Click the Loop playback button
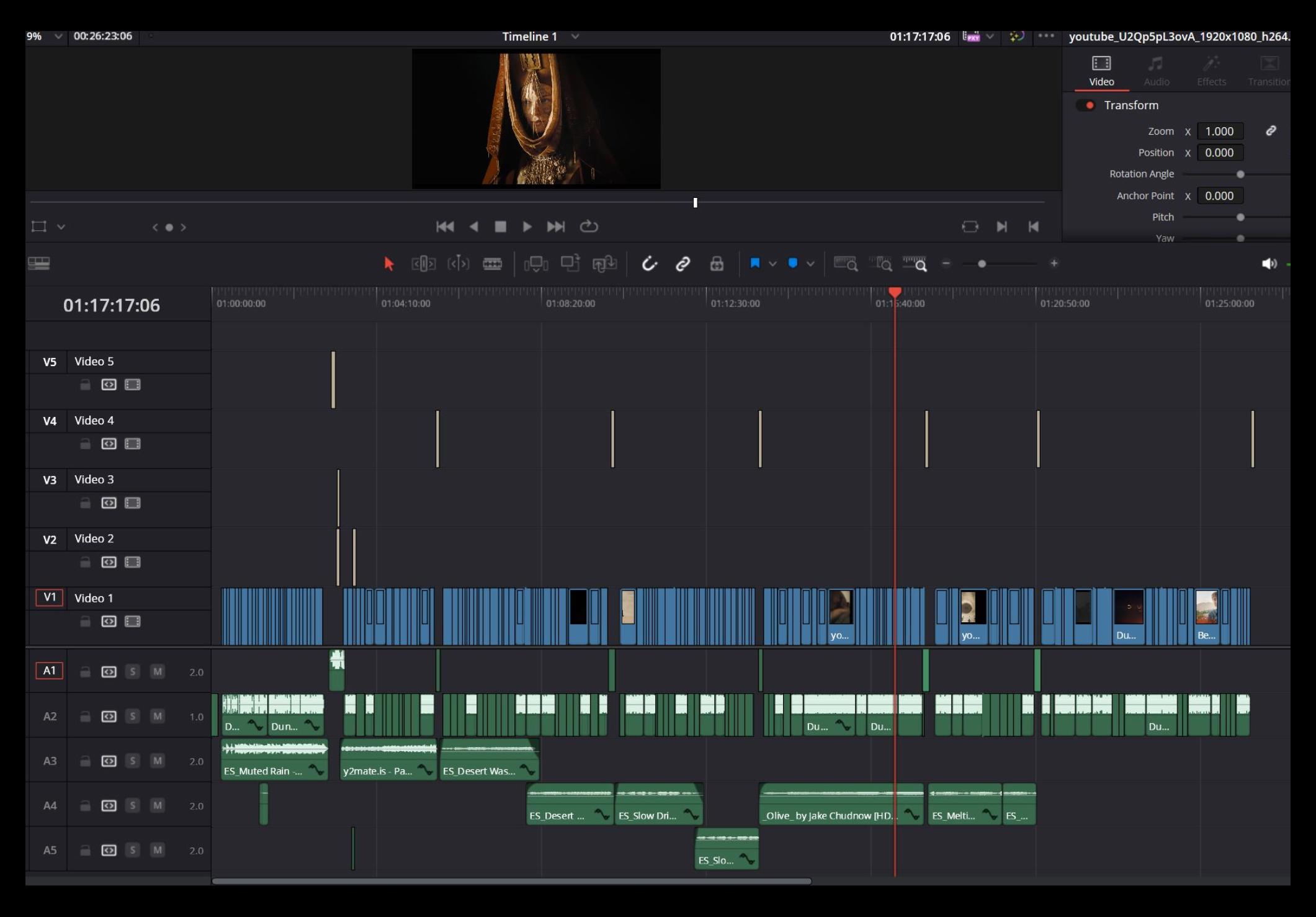Screen dimensions: 1316x917 588,226
